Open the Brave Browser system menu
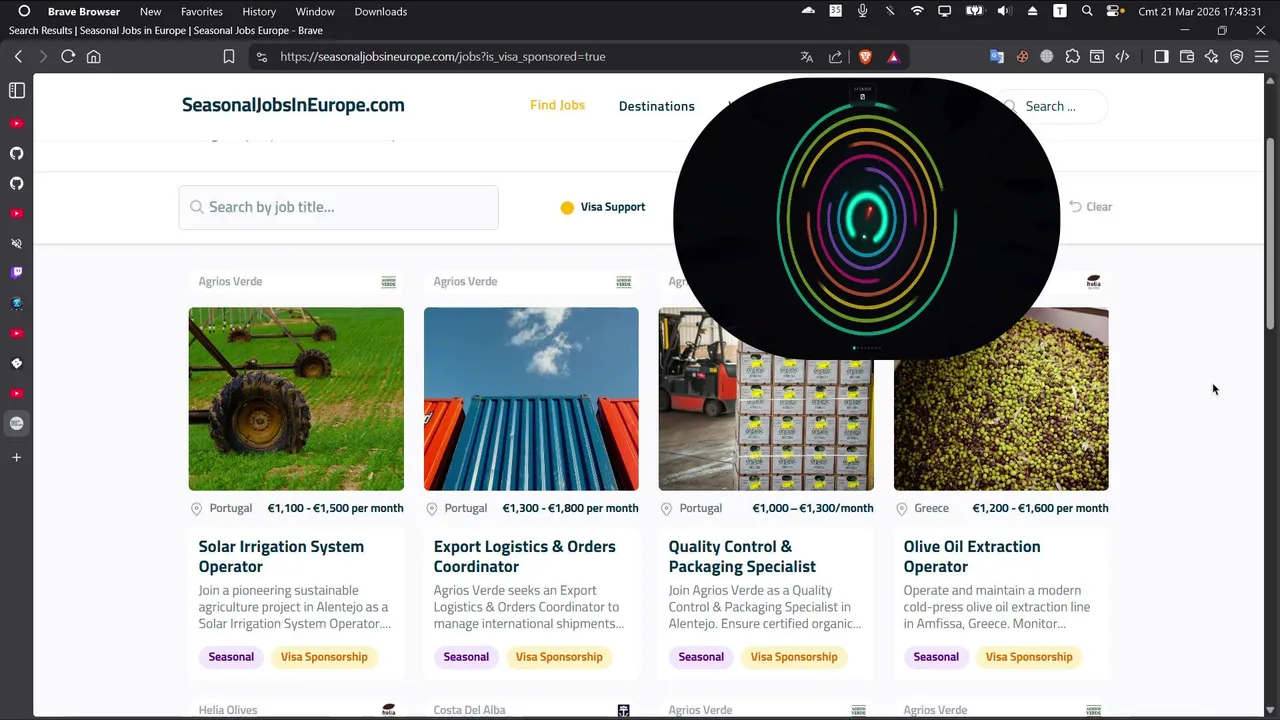 click(84, 12)
